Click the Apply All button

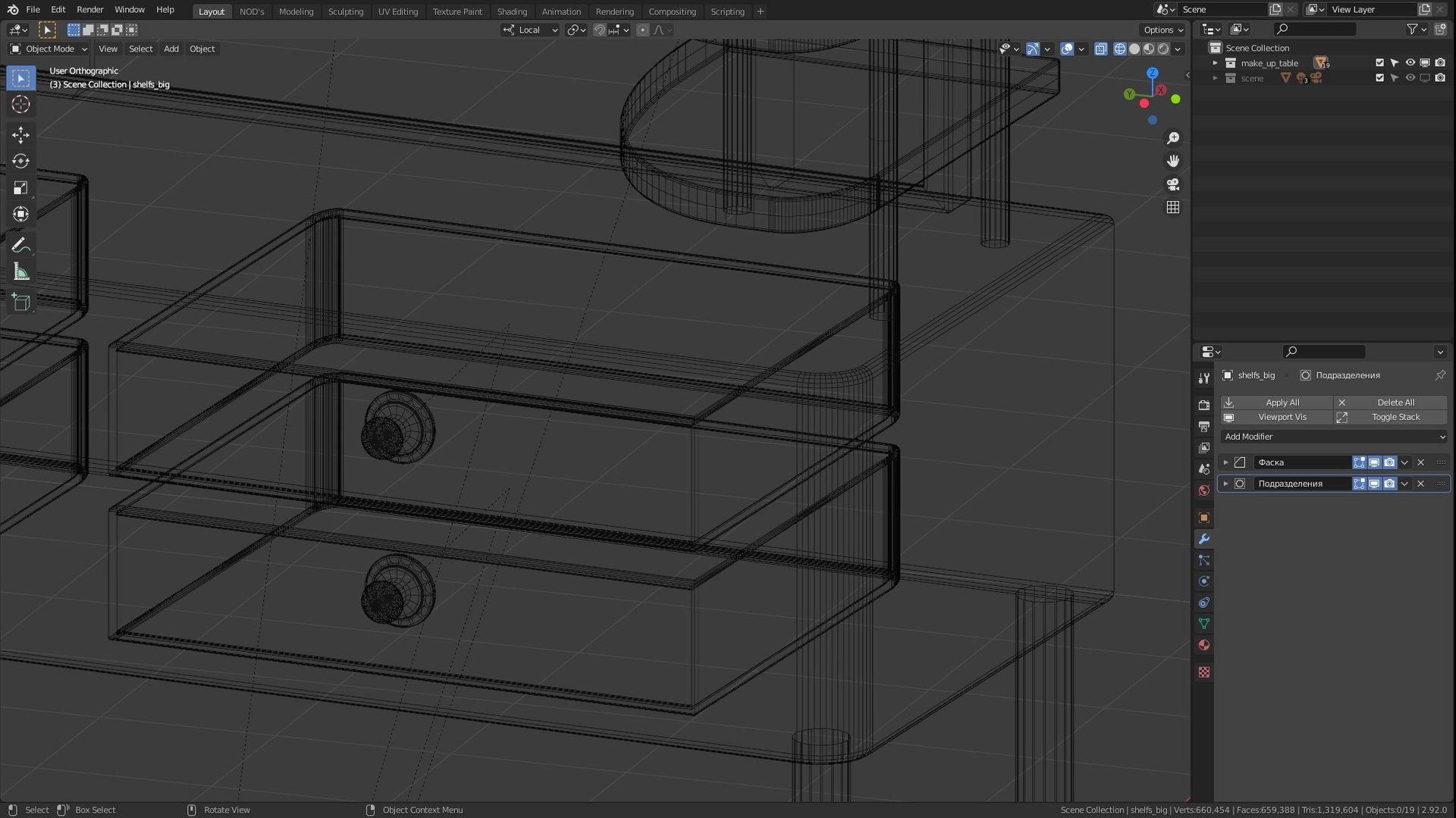(1276, 403)
